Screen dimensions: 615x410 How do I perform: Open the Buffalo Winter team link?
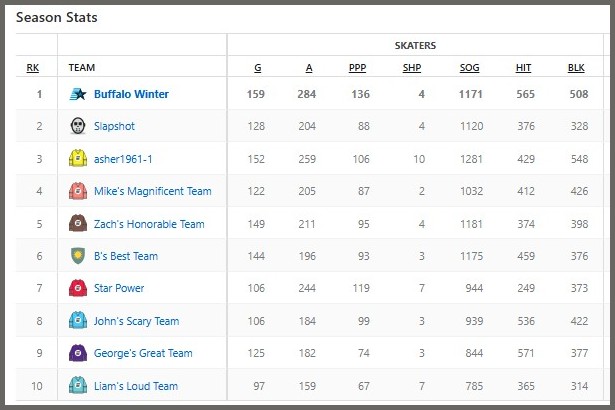pyautogui.click(x=131, y=95)
